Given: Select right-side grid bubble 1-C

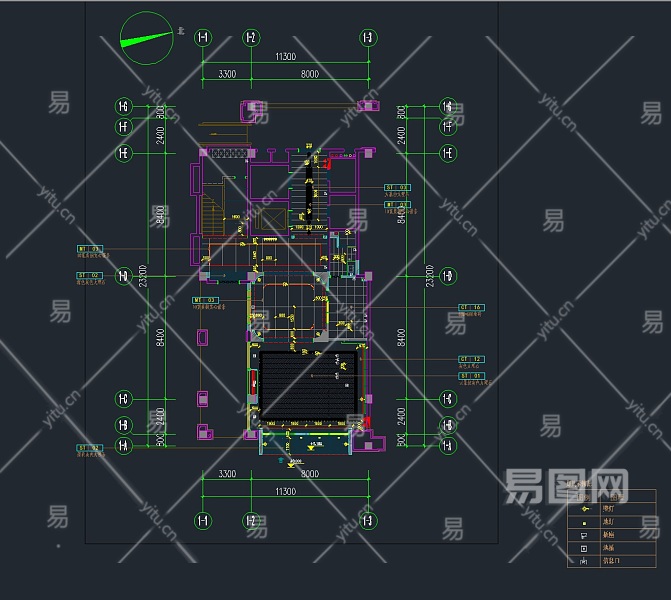Looking at the screenshot, I should tap(448, 399).
